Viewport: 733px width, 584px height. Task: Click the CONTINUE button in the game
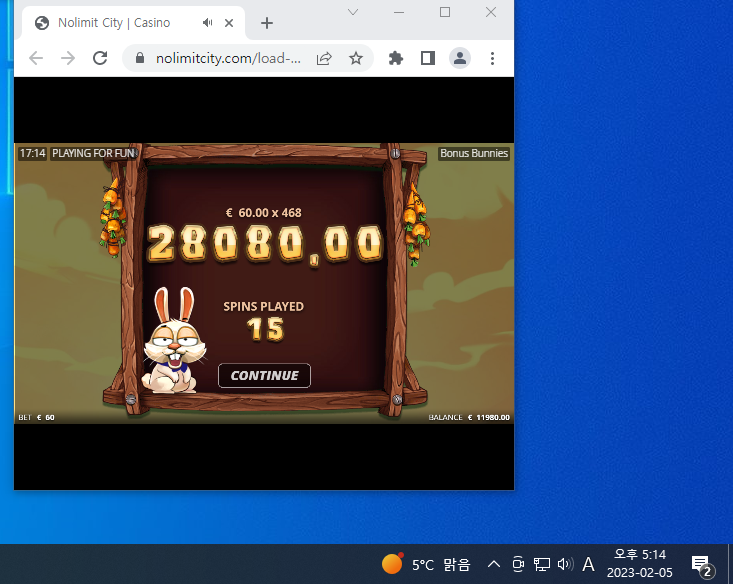pyautogui.click(x=264, y=375)
